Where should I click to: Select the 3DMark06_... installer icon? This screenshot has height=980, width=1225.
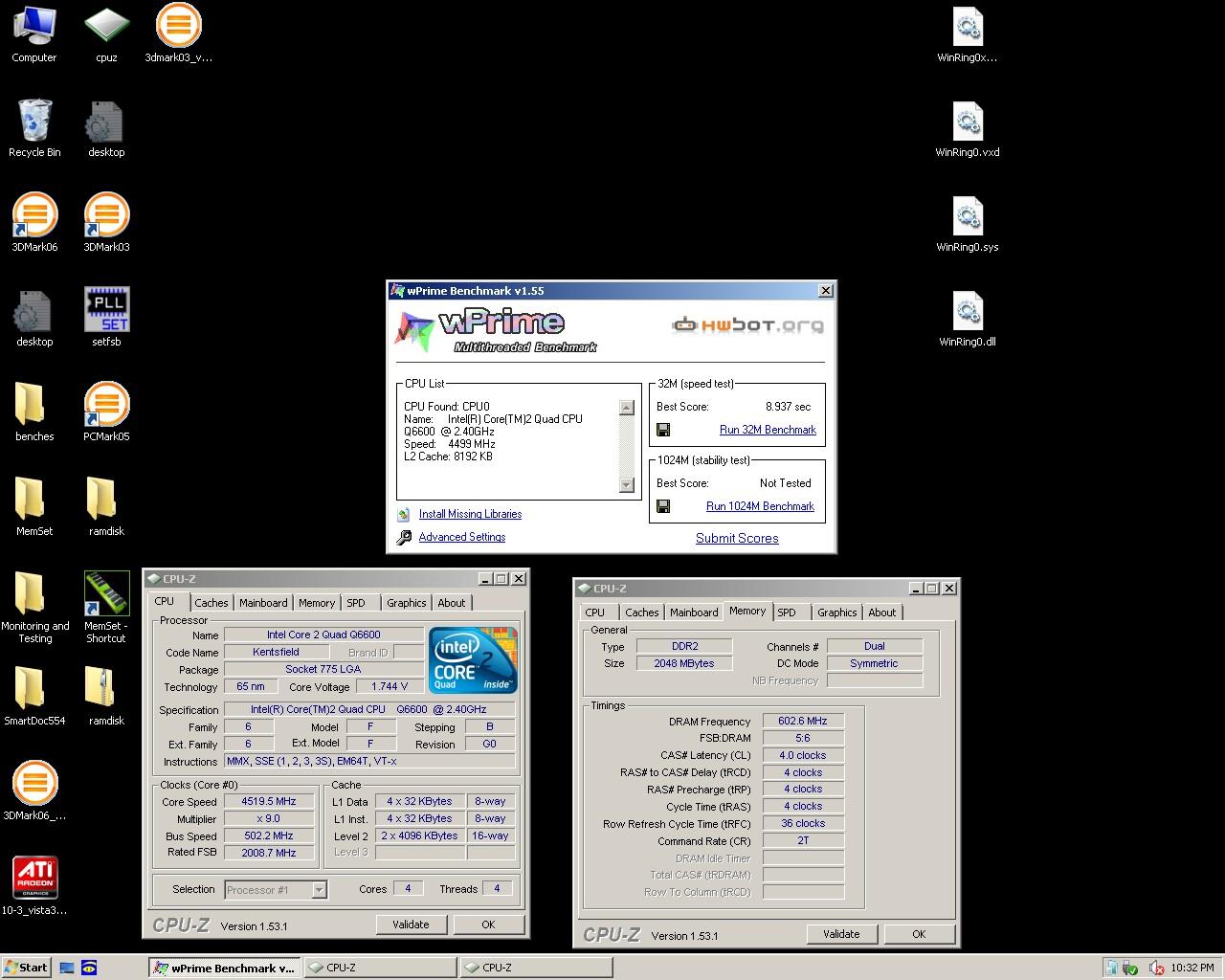point(34,791)
